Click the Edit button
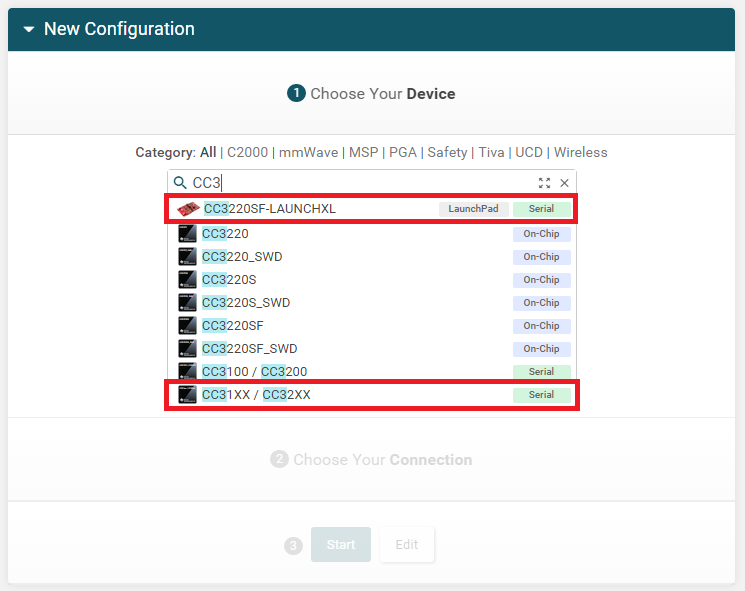 (406, 545)
